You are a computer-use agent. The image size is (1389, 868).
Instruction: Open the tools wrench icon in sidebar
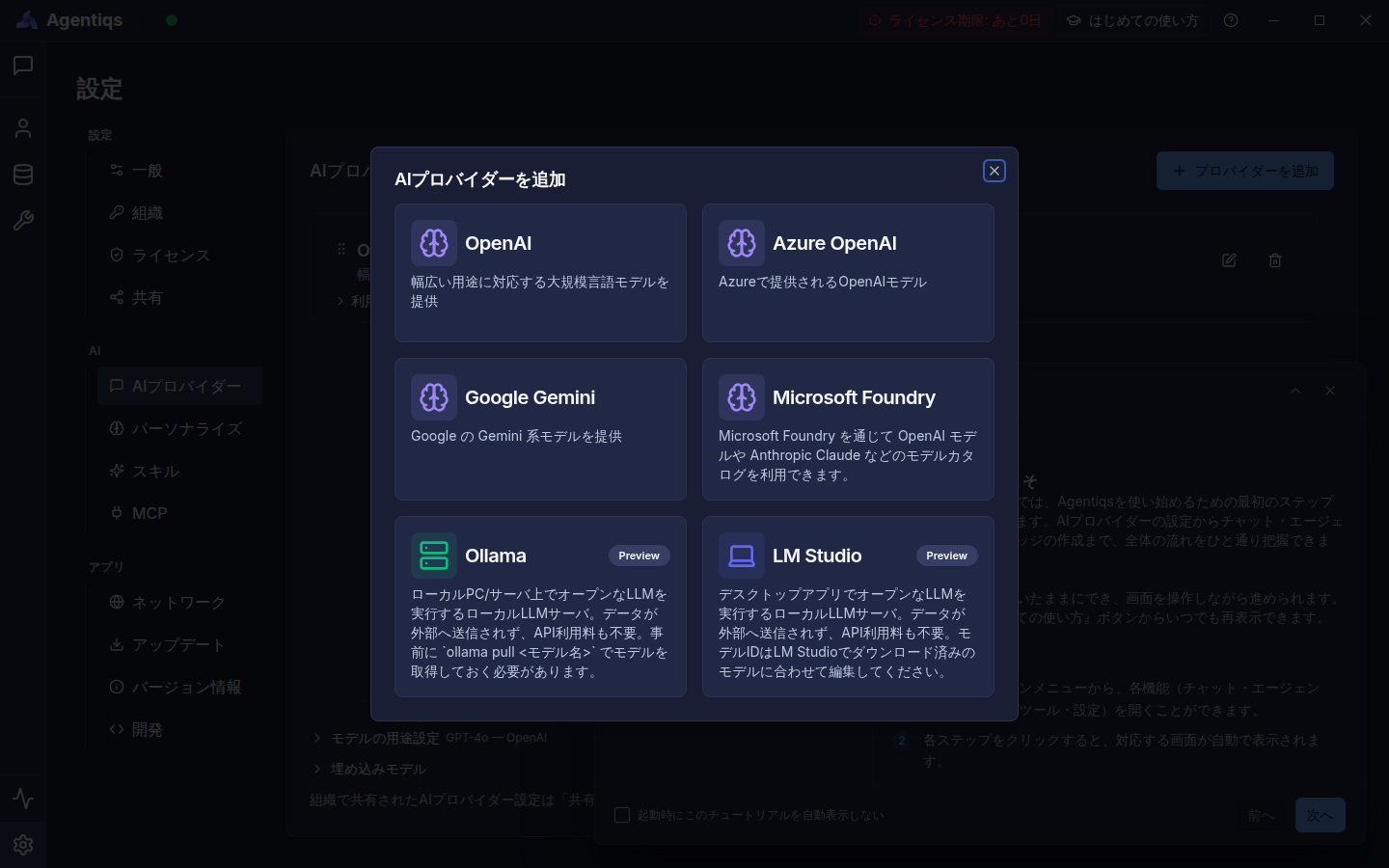[23, 221]
